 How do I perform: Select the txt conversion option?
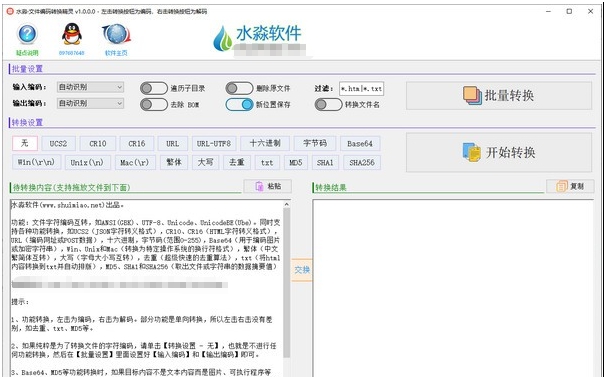(x=267, y=162)
